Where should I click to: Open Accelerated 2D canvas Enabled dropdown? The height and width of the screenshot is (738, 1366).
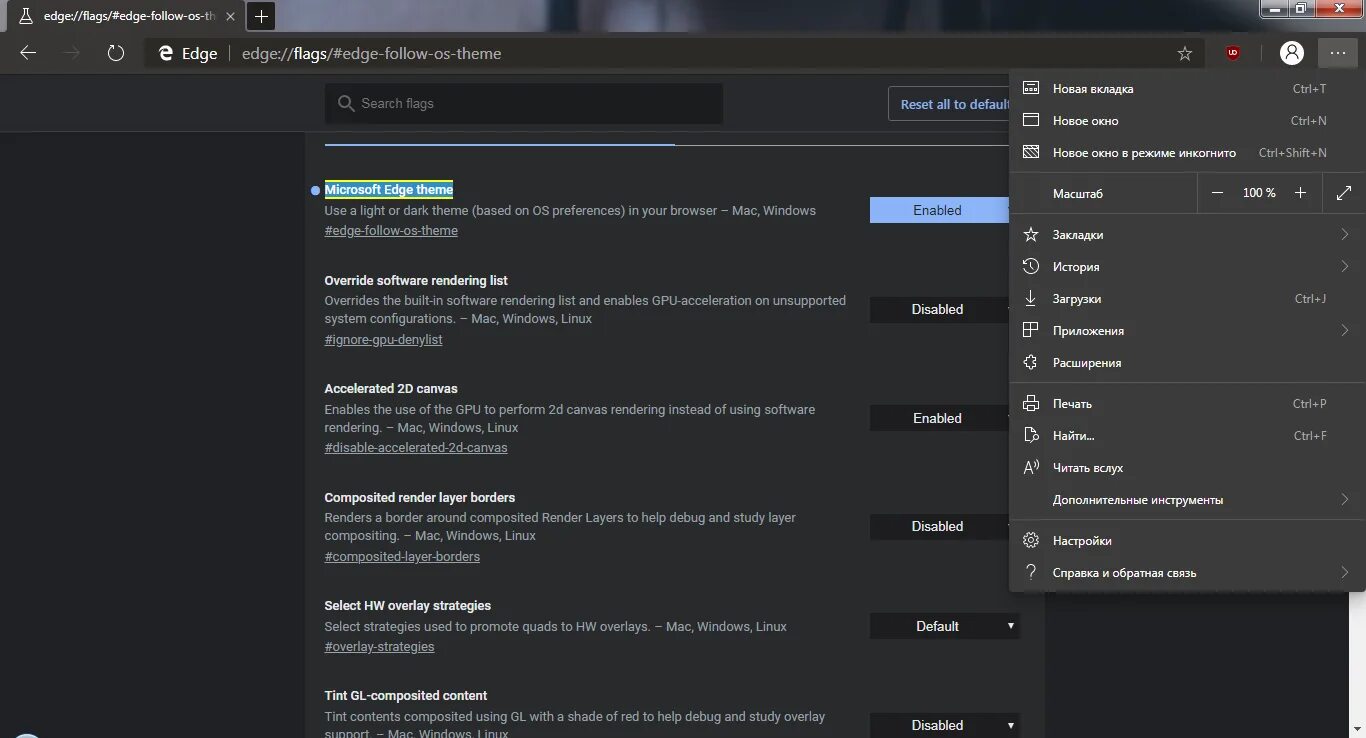point(939,419)
